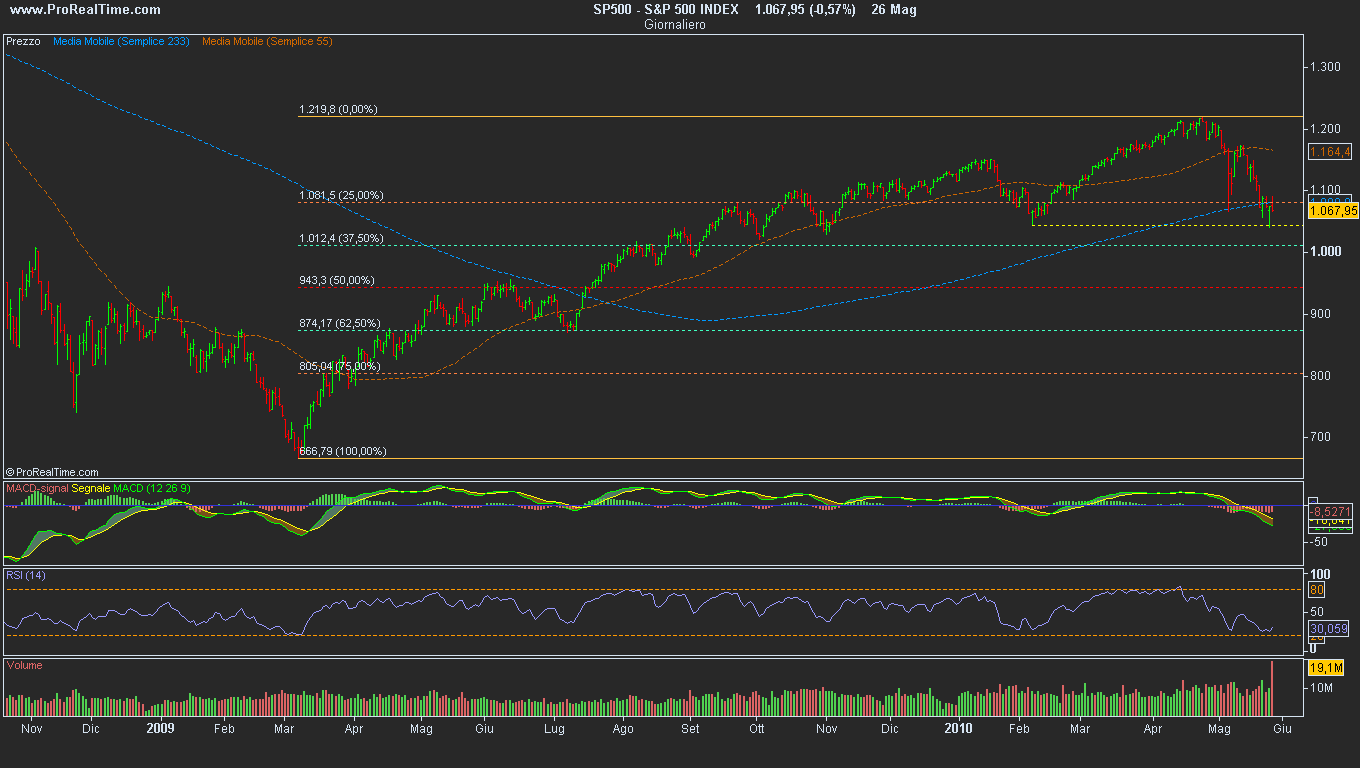
Task: Click the MACD-signal indicator label
Action: coord(37,488)
